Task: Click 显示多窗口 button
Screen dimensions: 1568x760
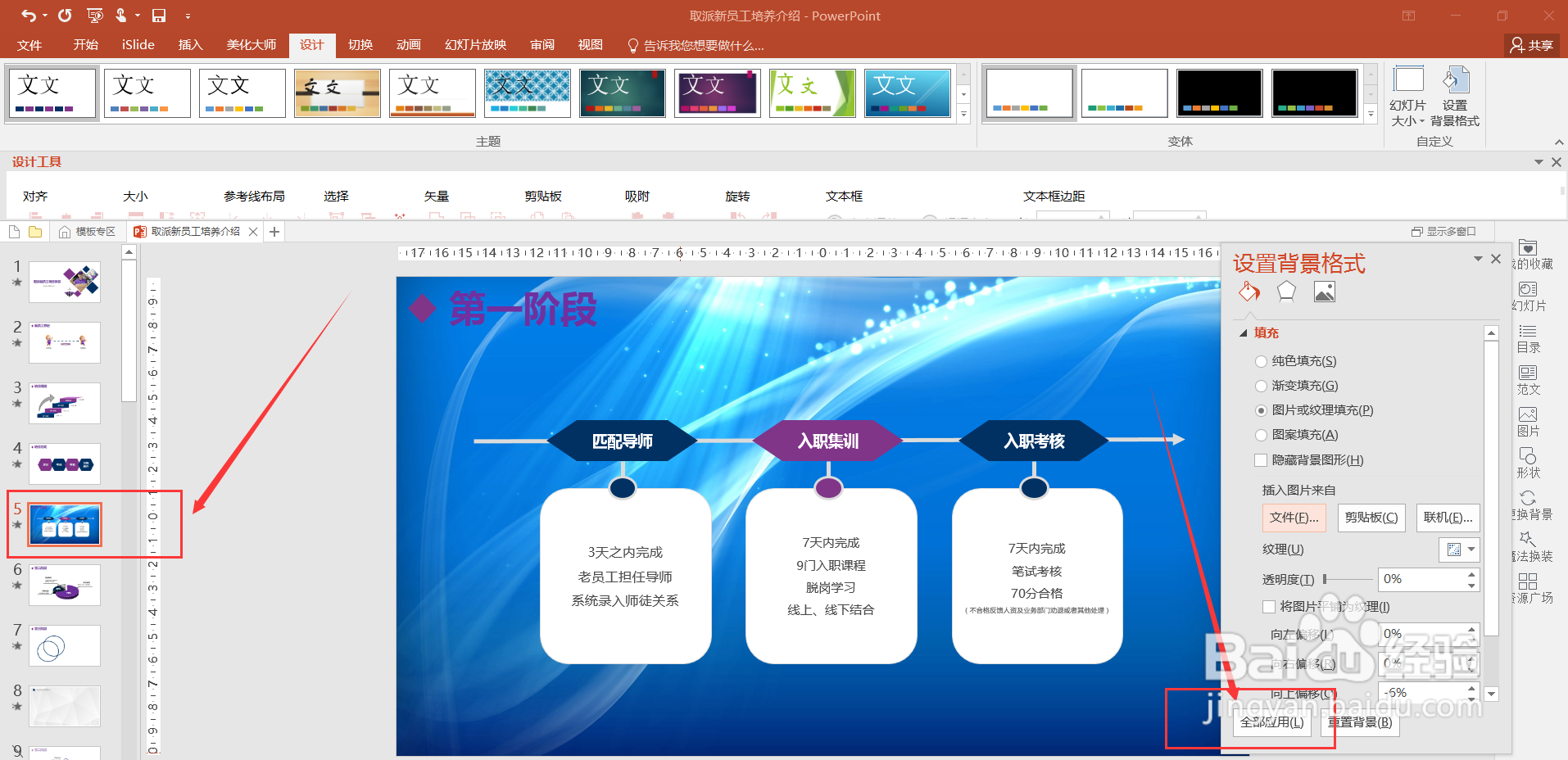Action: 1443,232
